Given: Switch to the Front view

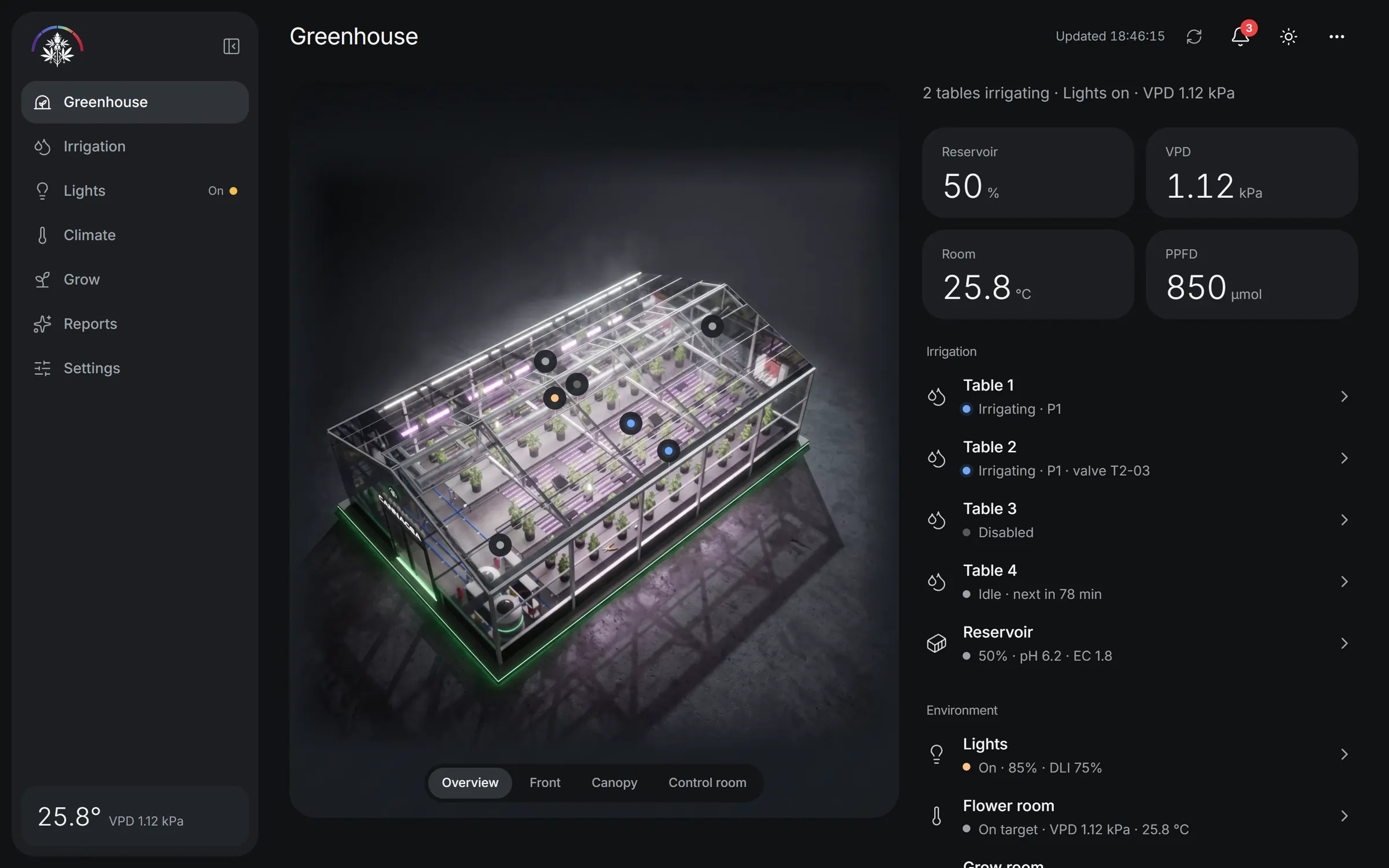Looking at the screenshot, I should pos(545,782).
